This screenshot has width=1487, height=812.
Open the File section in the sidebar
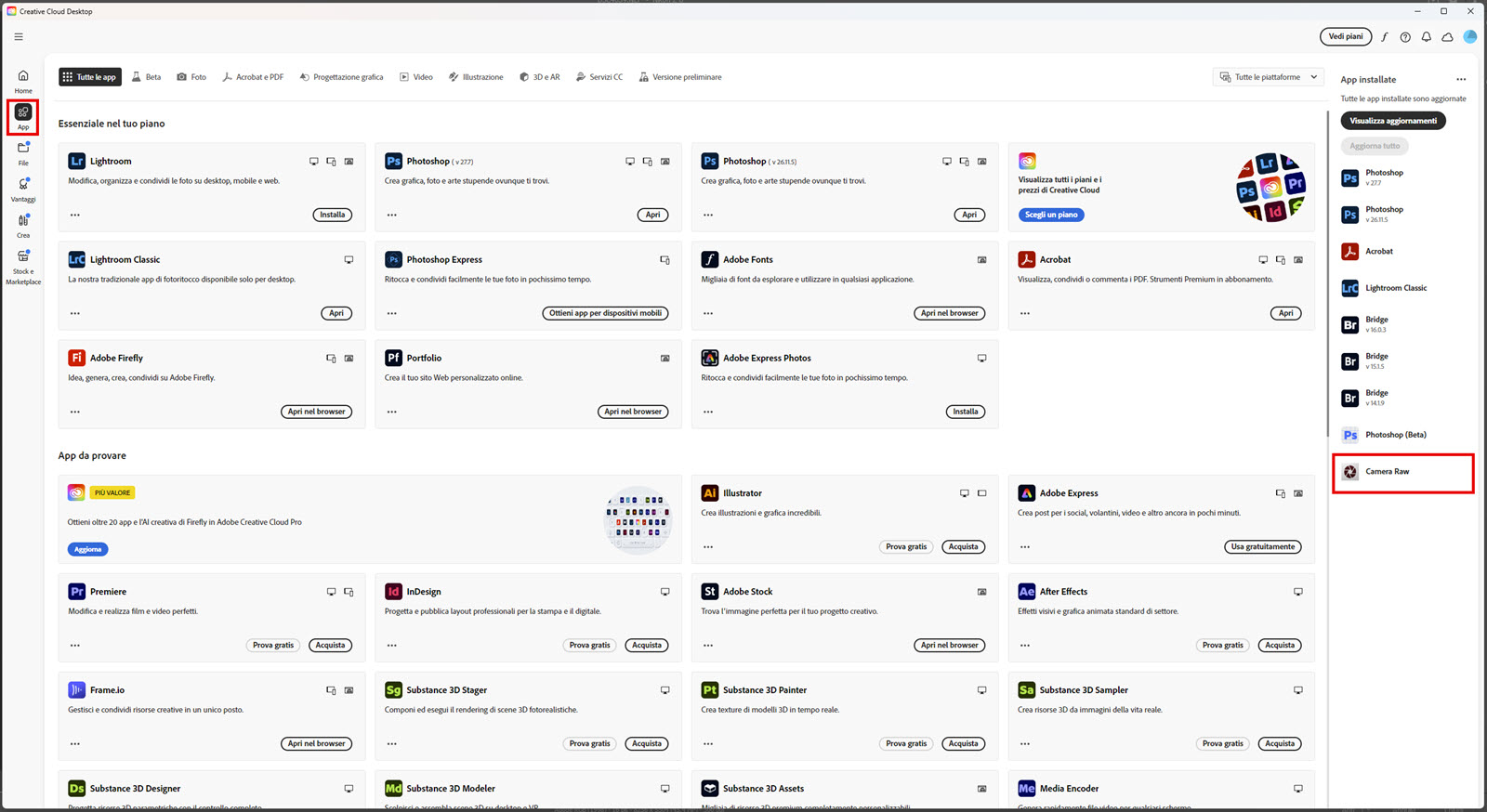click(x=23, y=152)
